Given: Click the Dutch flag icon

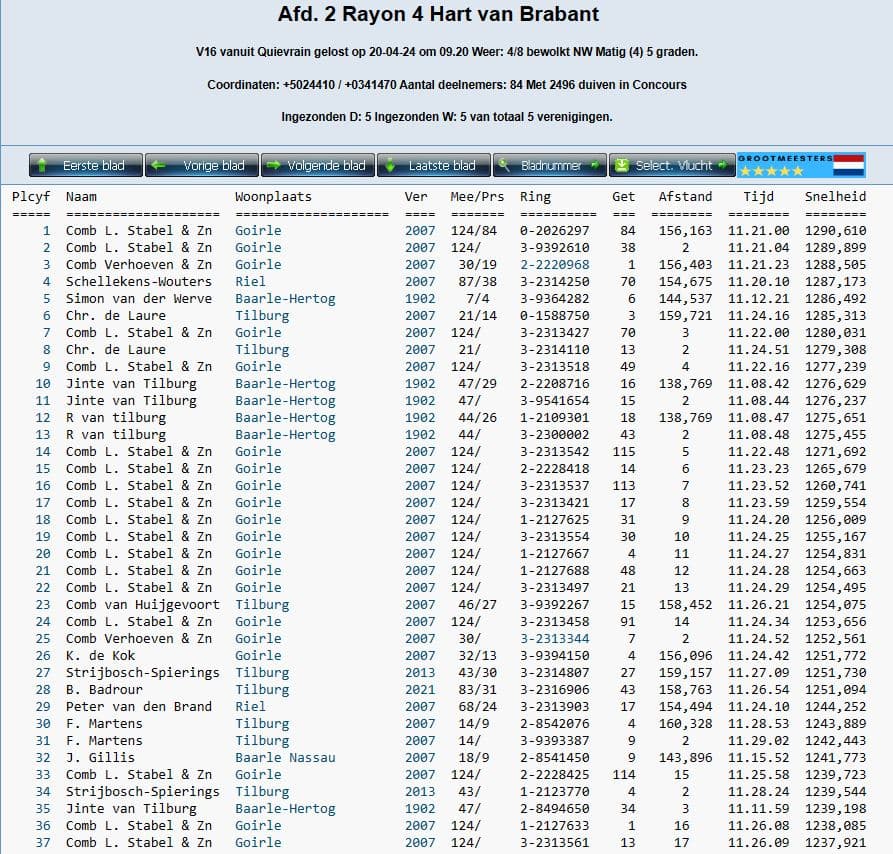Looking at the screenshot, I should 849,165.
